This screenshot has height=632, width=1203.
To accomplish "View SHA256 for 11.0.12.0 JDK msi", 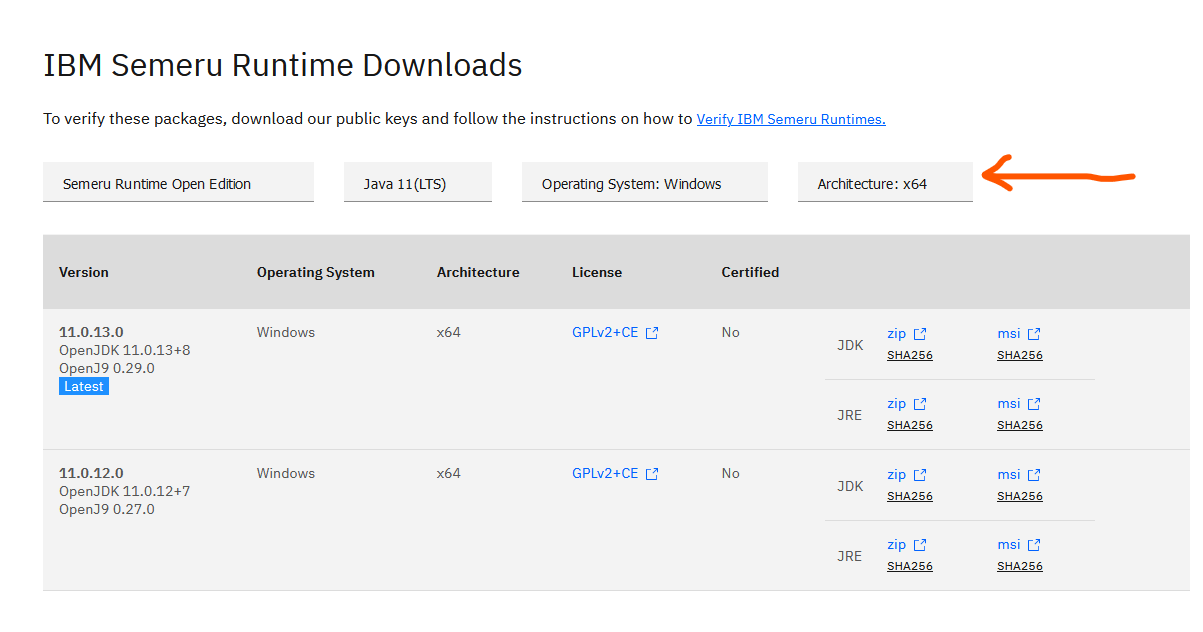I will (x=1020, y=496).
